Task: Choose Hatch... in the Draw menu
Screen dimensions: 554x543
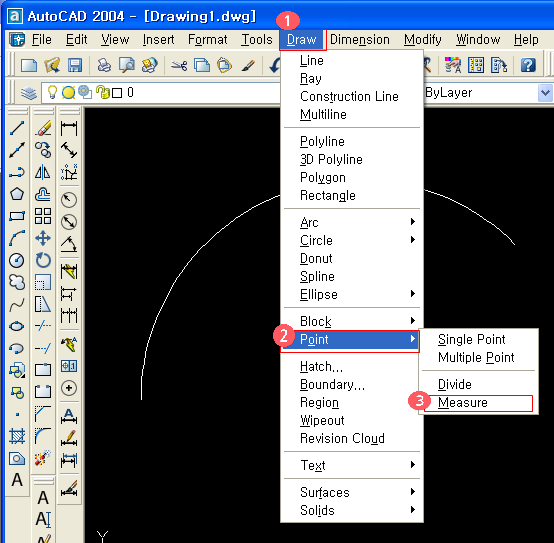Action: [x=352, y=366]
